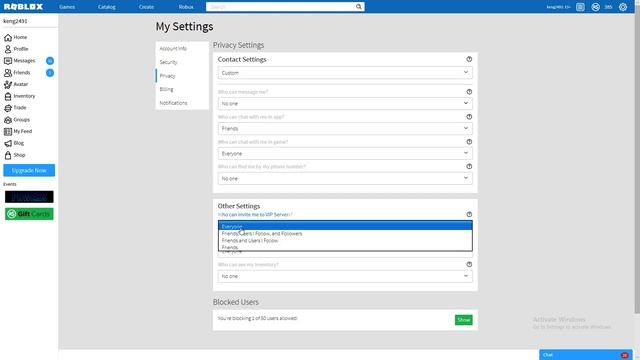
Task: Select Friends and Users I Follow
Action: (x=345, y=240)
